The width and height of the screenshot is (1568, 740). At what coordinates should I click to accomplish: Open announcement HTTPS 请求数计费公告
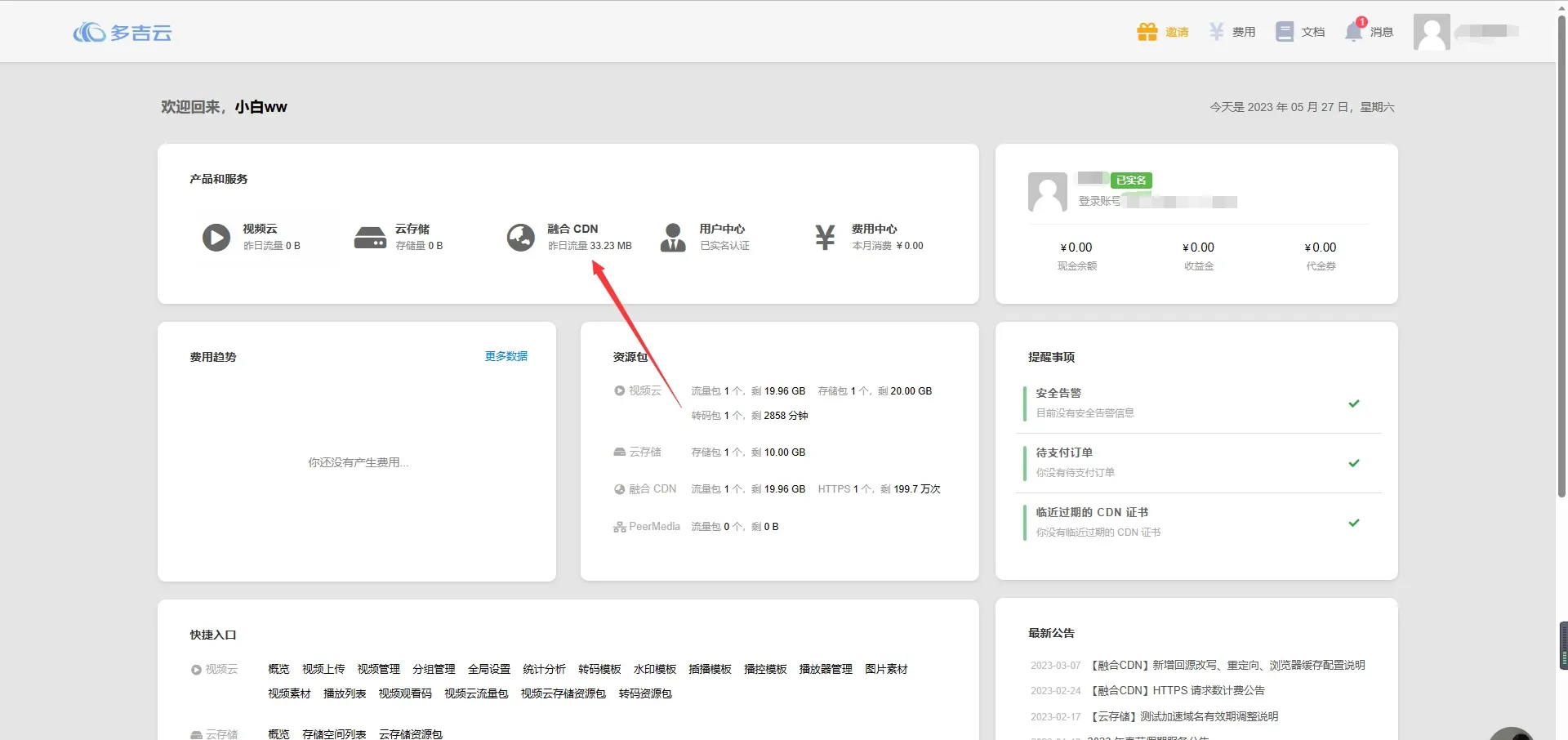[1178, 690]
